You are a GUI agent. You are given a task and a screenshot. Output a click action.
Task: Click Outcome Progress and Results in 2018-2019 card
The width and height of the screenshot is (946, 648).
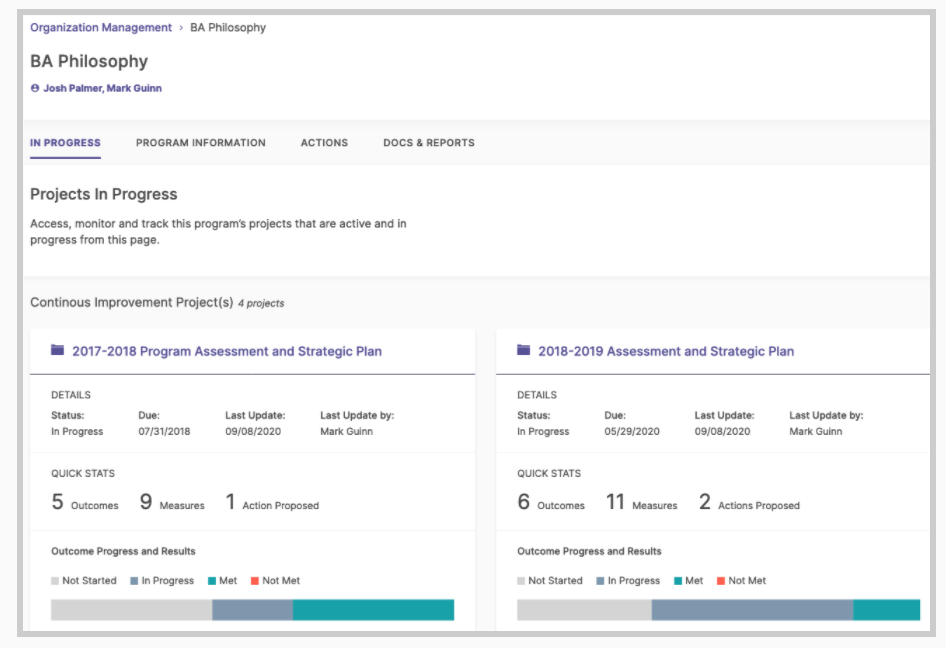click(x=589, y=551)
